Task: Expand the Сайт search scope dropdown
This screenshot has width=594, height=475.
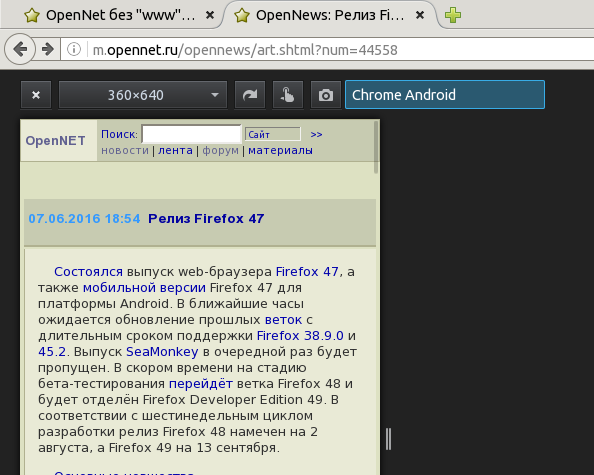Action: tap(273, 134)
